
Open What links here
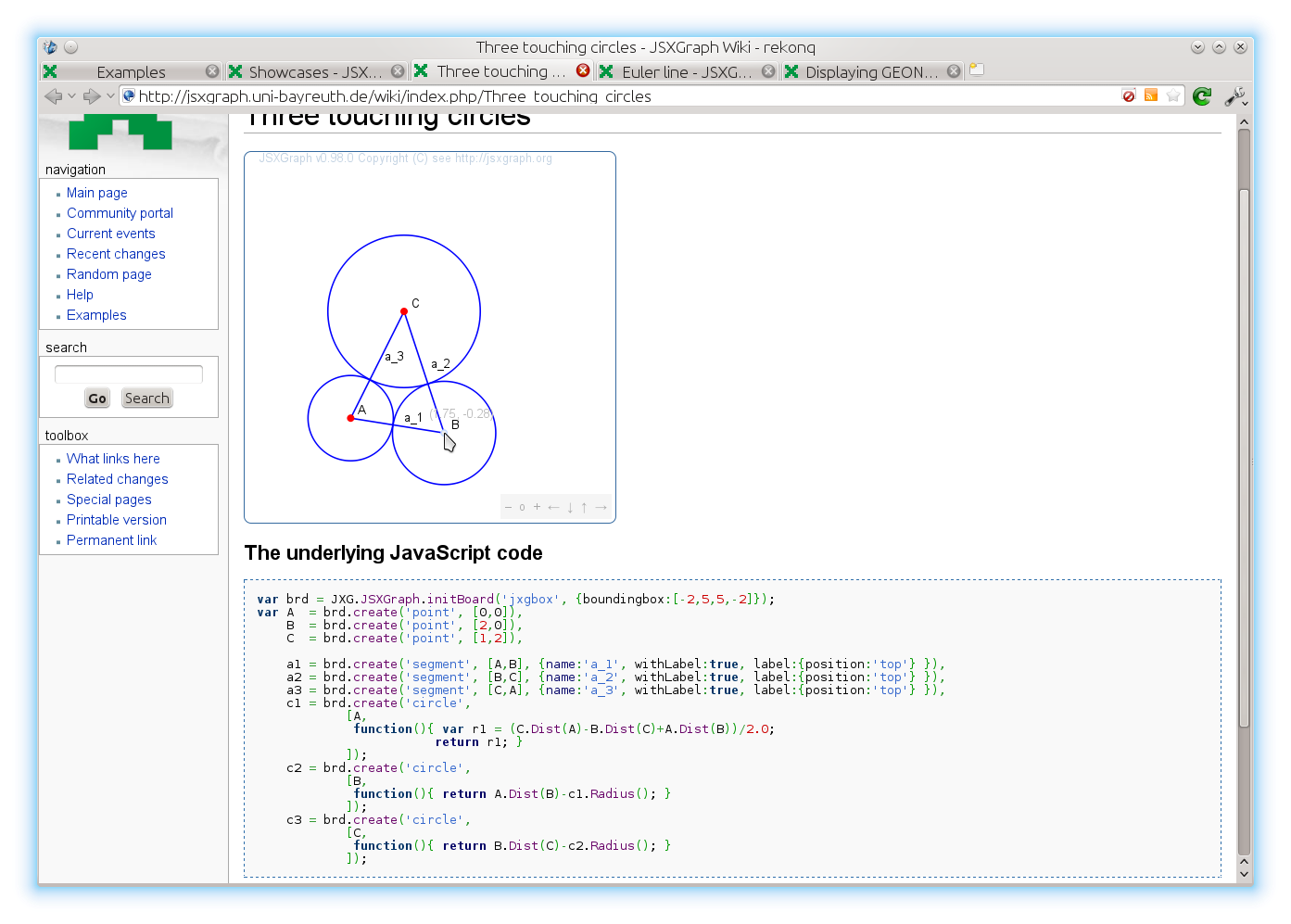pyautogui.click(x=113, y=459)
